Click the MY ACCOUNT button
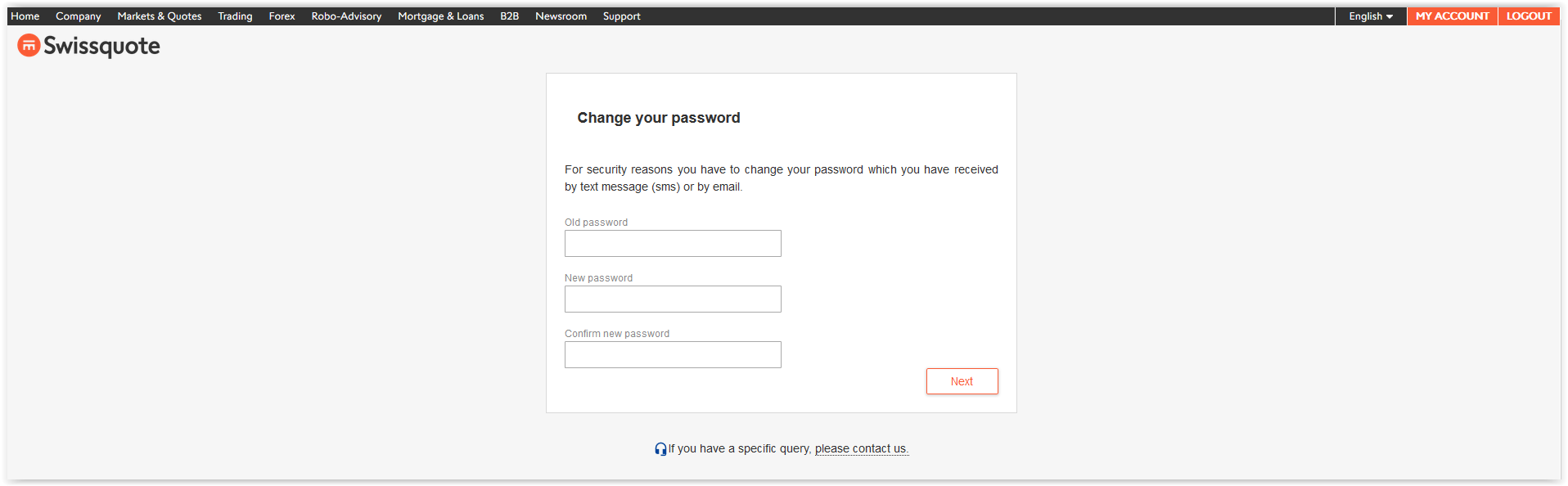 (1453, 16)
